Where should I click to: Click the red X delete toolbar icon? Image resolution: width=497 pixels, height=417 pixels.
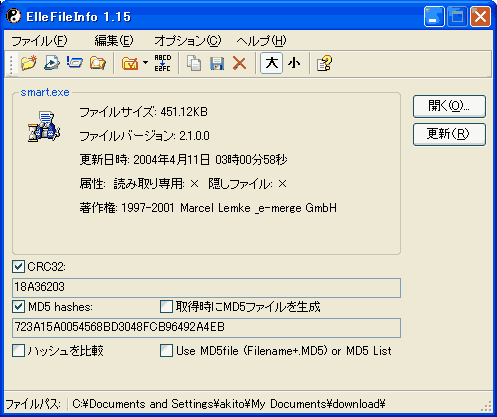(239, 63)
